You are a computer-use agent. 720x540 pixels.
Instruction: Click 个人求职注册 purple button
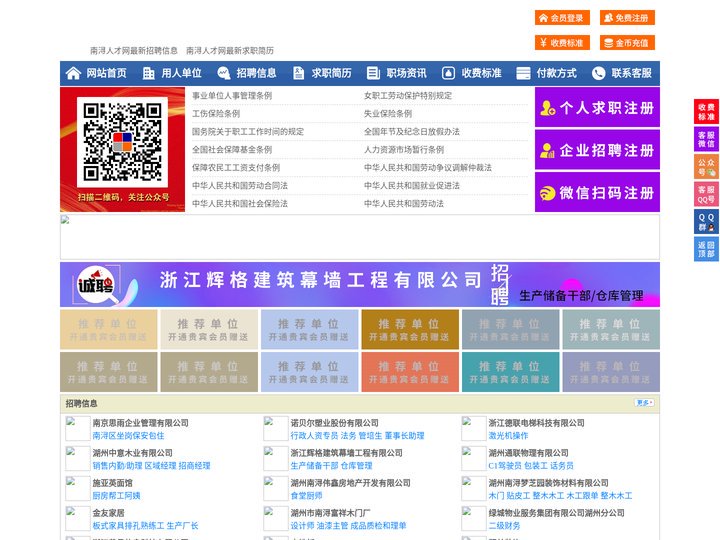[597, 107]
